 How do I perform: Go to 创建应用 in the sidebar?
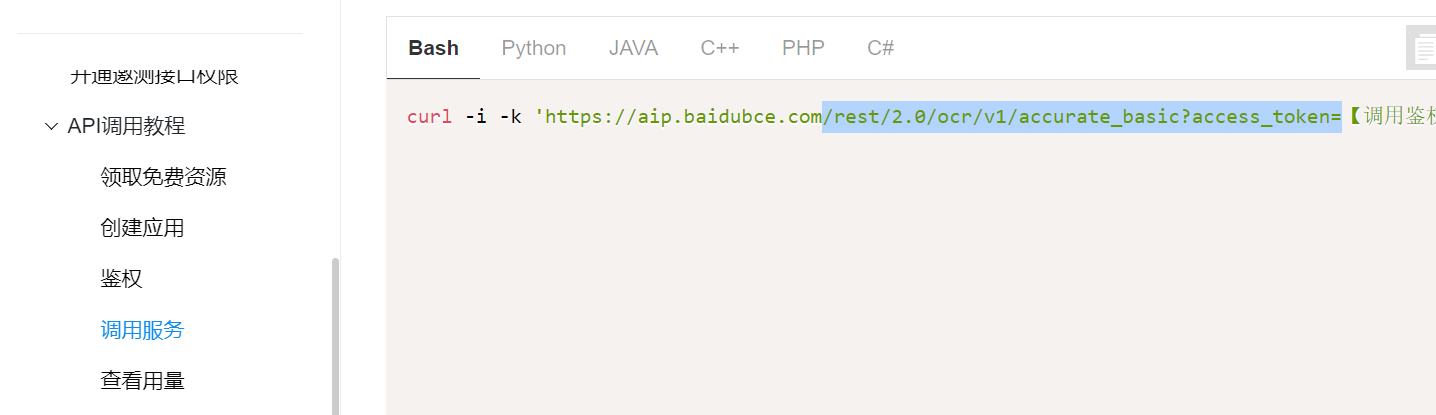coord(142,228)
